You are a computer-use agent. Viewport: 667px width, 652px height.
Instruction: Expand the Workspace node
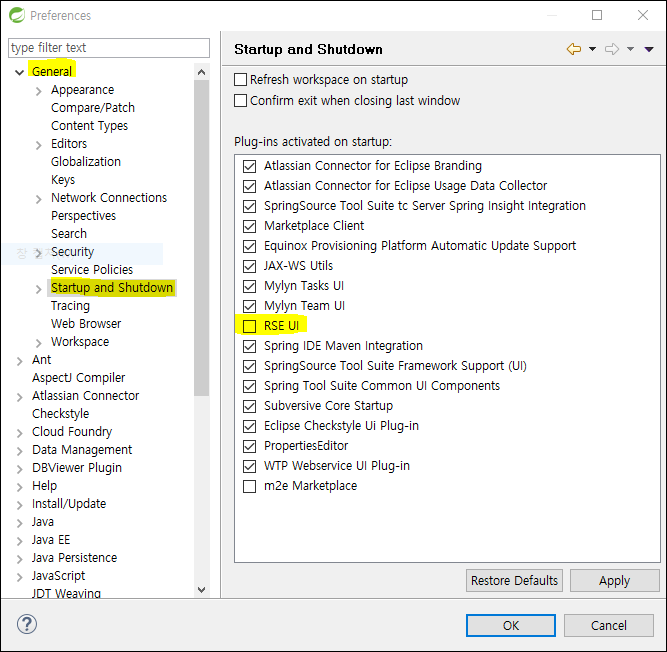(39, 343)
